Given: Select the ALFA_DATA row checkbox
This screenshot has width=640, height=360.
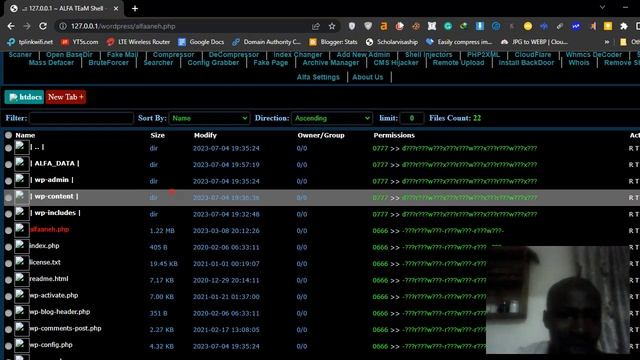Looking at the screenshot, I should click(x=8, y=164).
